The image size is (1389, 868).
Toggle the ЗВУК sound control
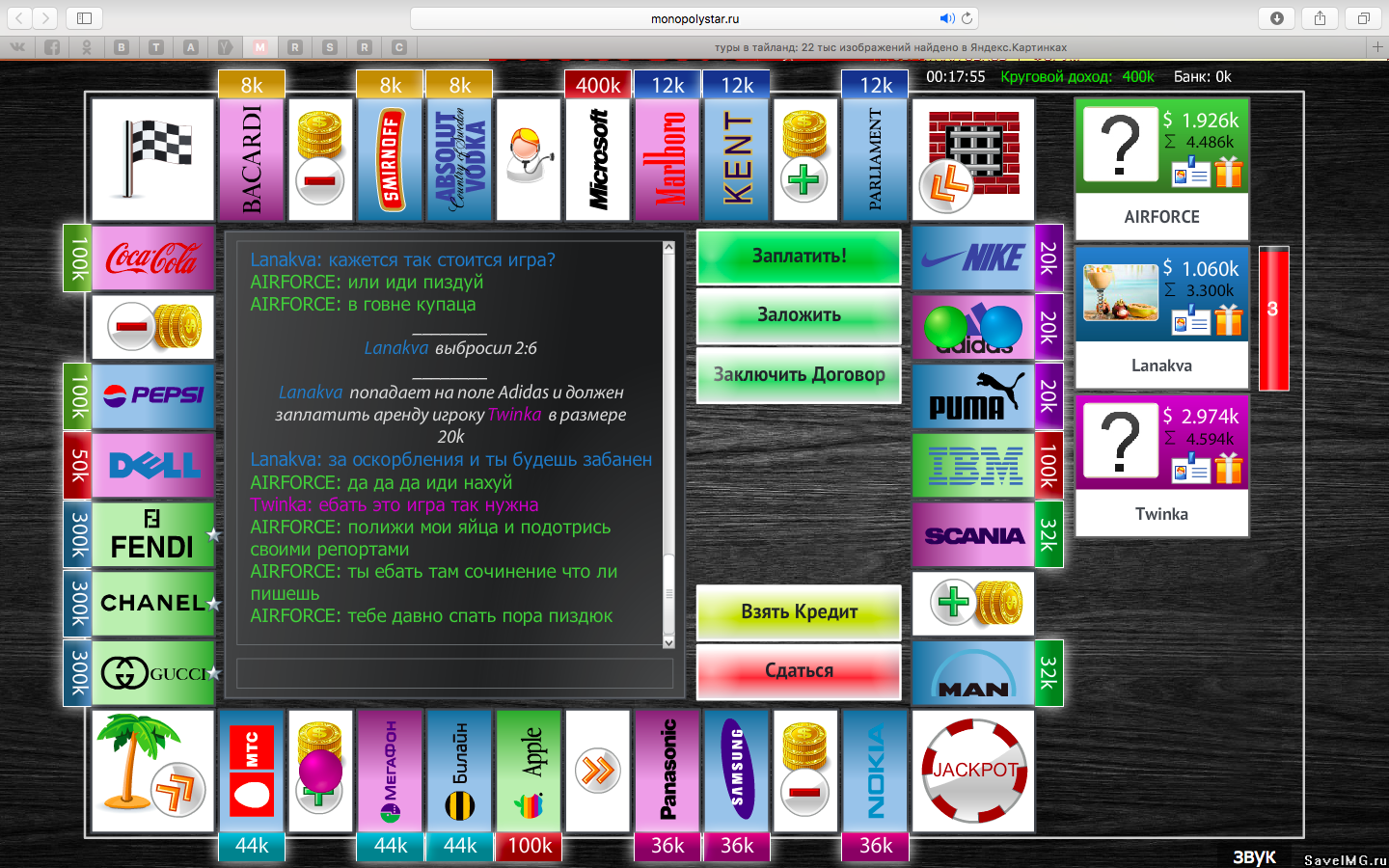pyautogui.click(x=1254, y=857)
